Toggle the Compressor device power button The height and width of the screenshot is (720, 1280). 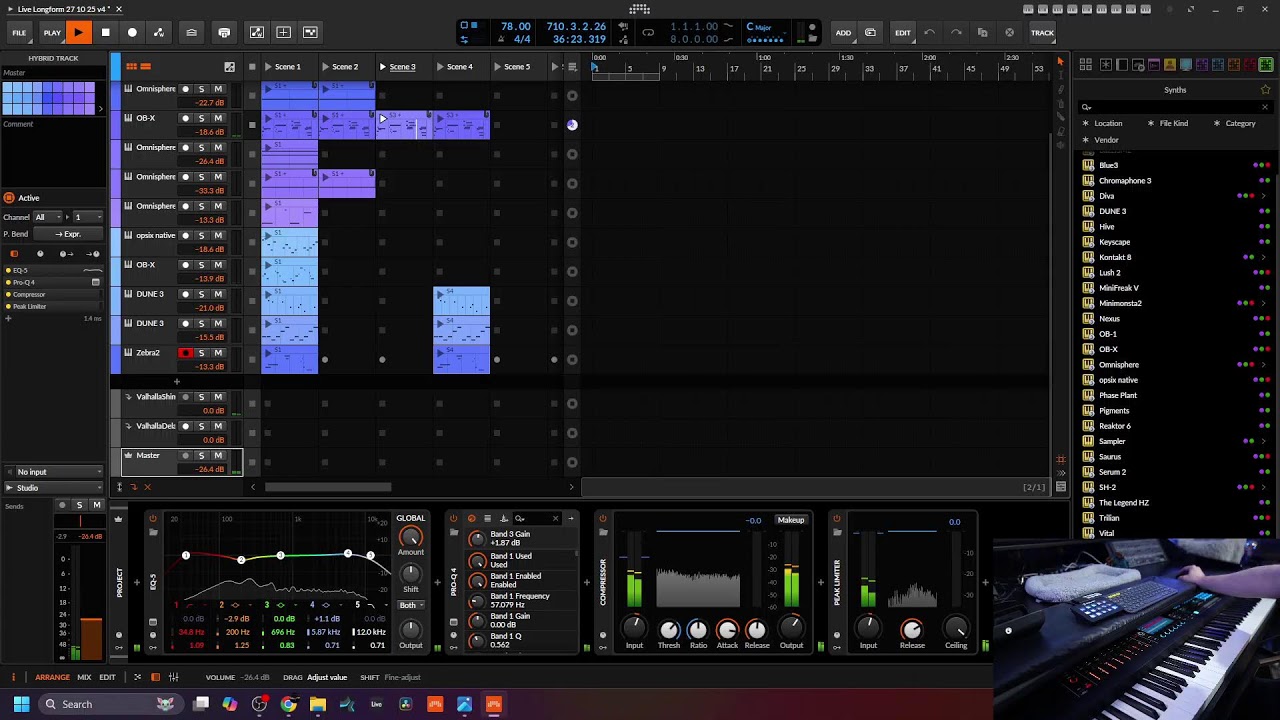coord(603,518)
